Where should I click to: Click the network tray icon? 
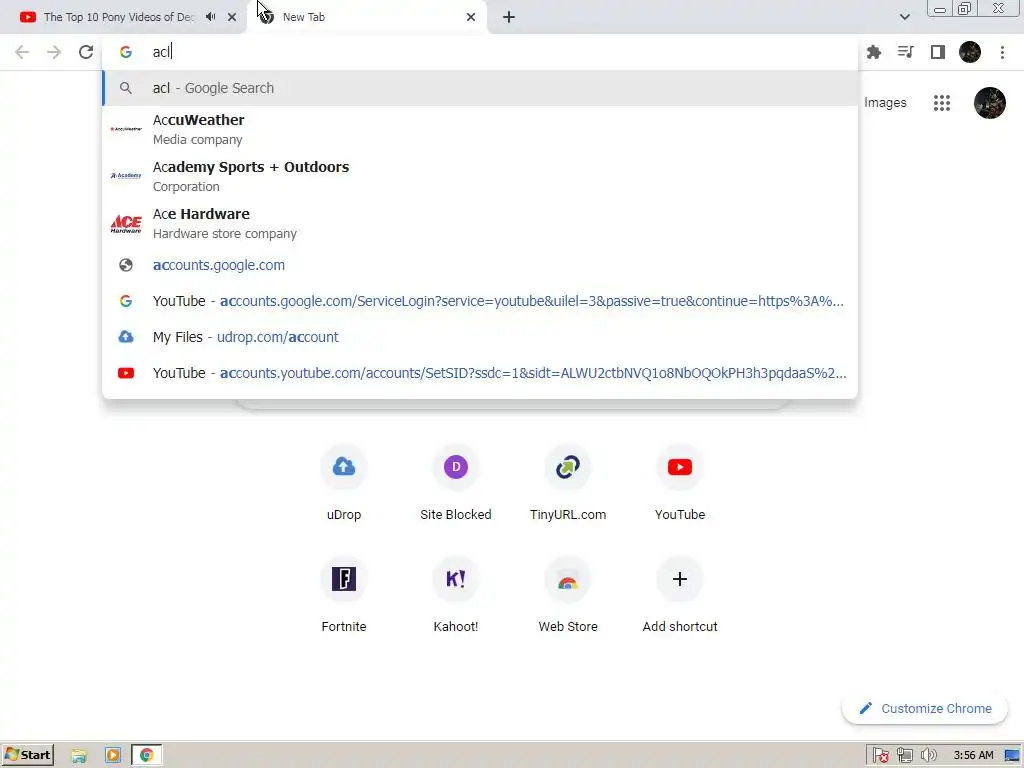[x=904, y=756]
